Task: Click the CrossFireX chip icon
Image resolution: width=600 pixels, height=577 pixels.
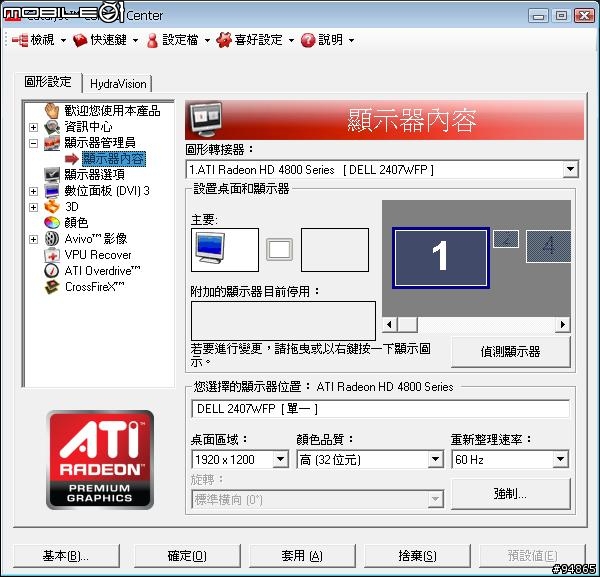Action: coord(52,287)
